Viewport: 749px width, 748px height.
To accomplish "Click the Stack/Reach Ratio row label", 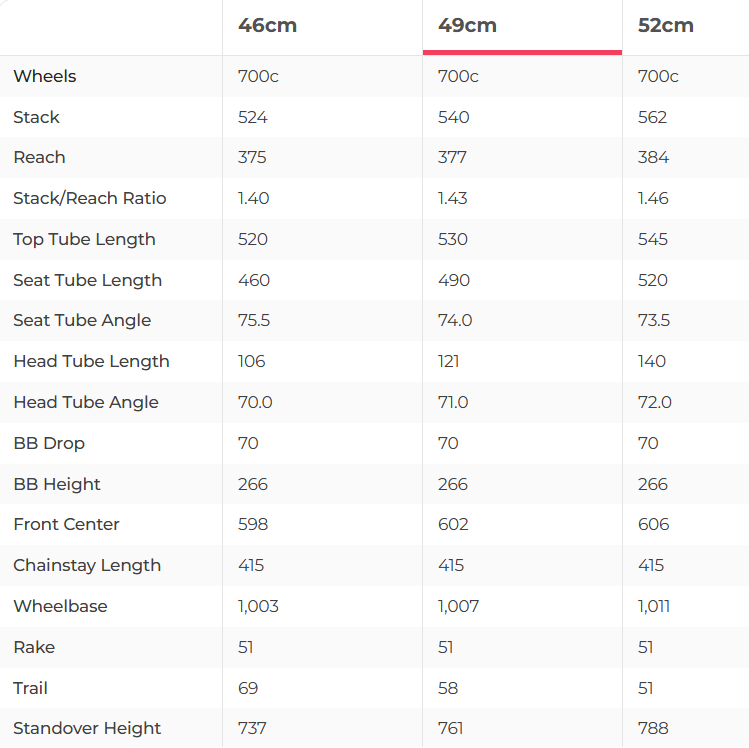I will click(x=90, y=198).
